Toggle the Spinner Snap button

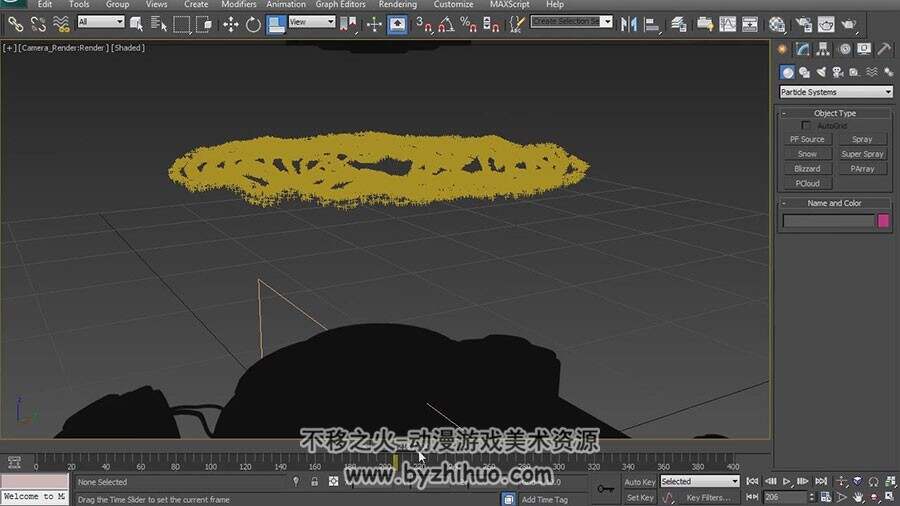tap(491, 24)
